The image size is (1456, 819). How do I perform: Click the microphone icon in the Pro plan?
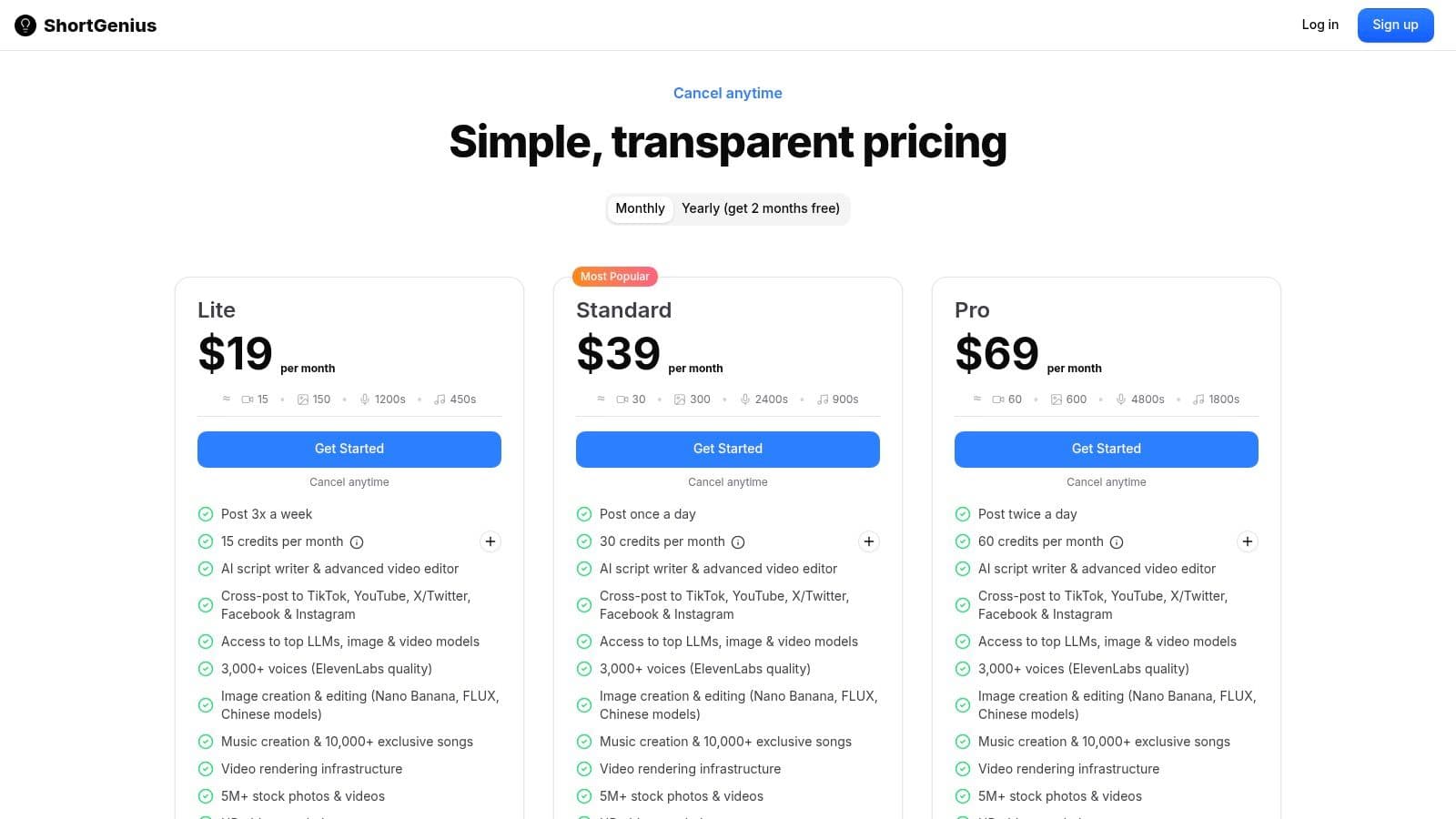(1122, 399)
